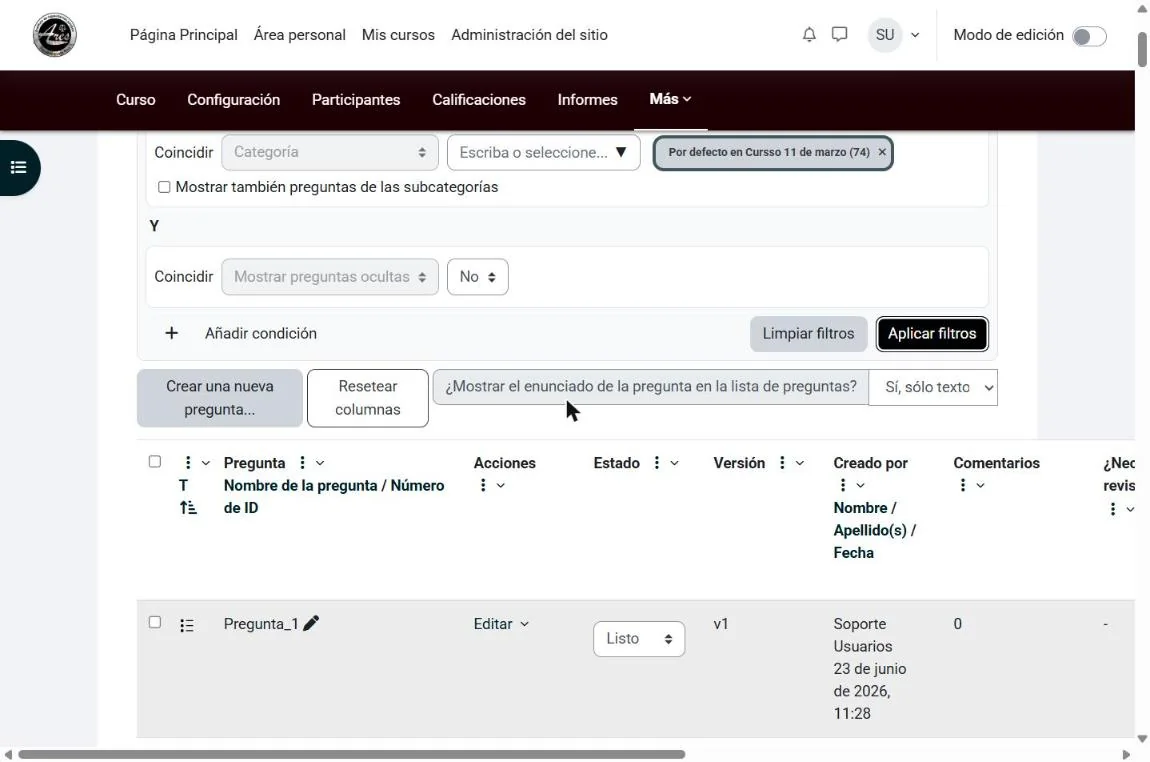1150x762 pixels.
Task: Open Escriba o seleccione category dropdown arrow
Action: tap(621, 153)
